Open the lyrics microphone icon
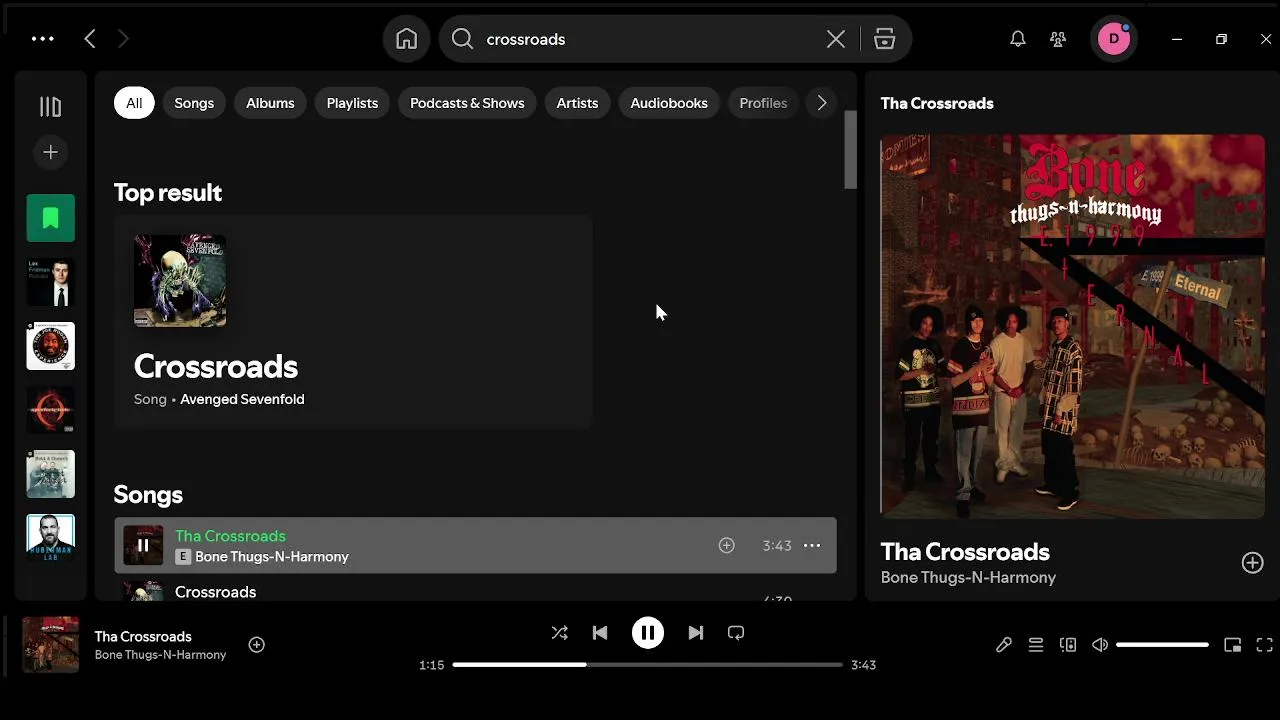Viewport: 1280px width, 720px height. [1004, 645]
